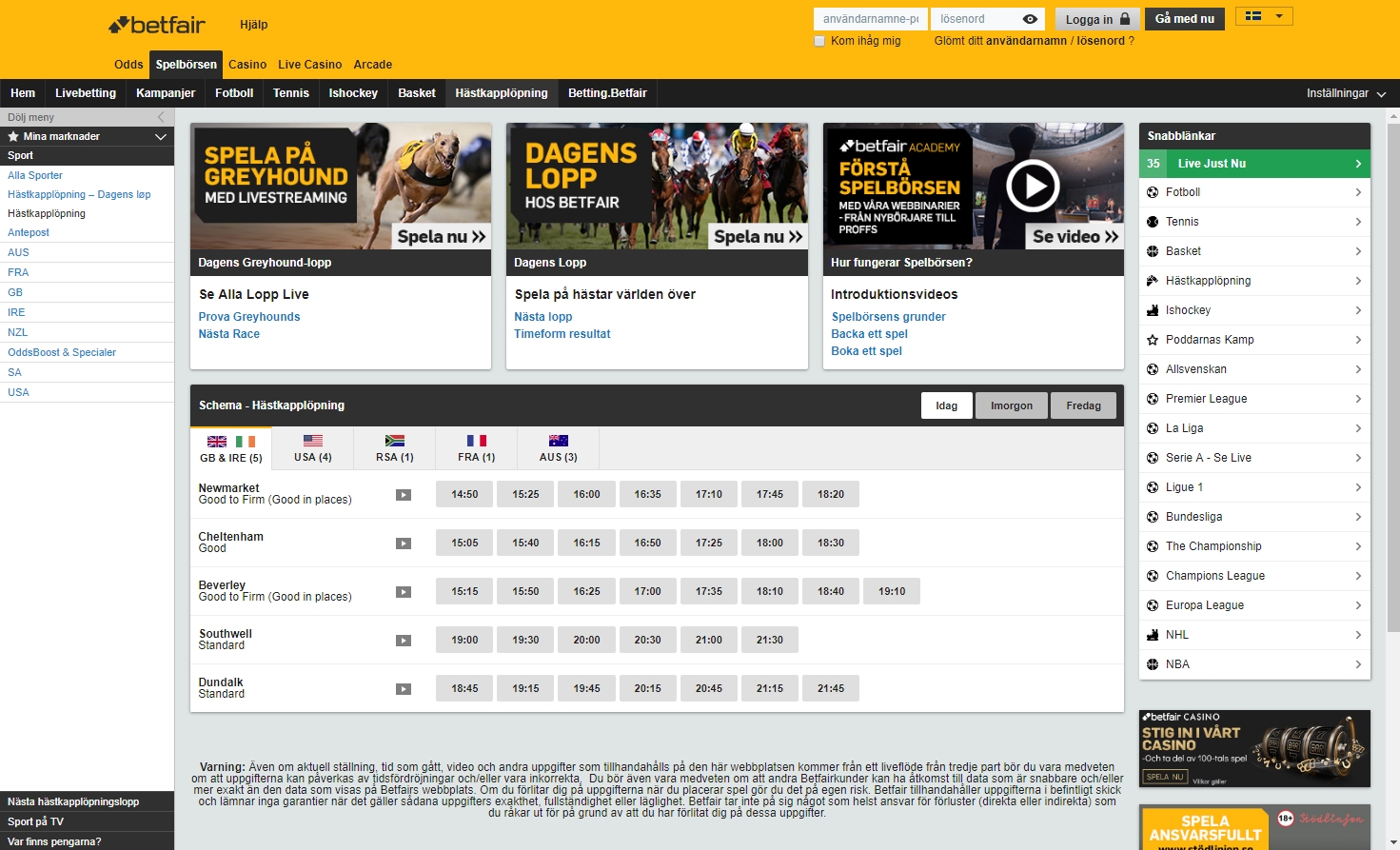Screen dimensions: 1400x850
Task: Open the language flag dropdown
Action: pyautogui.click(x=1263, y=15)
